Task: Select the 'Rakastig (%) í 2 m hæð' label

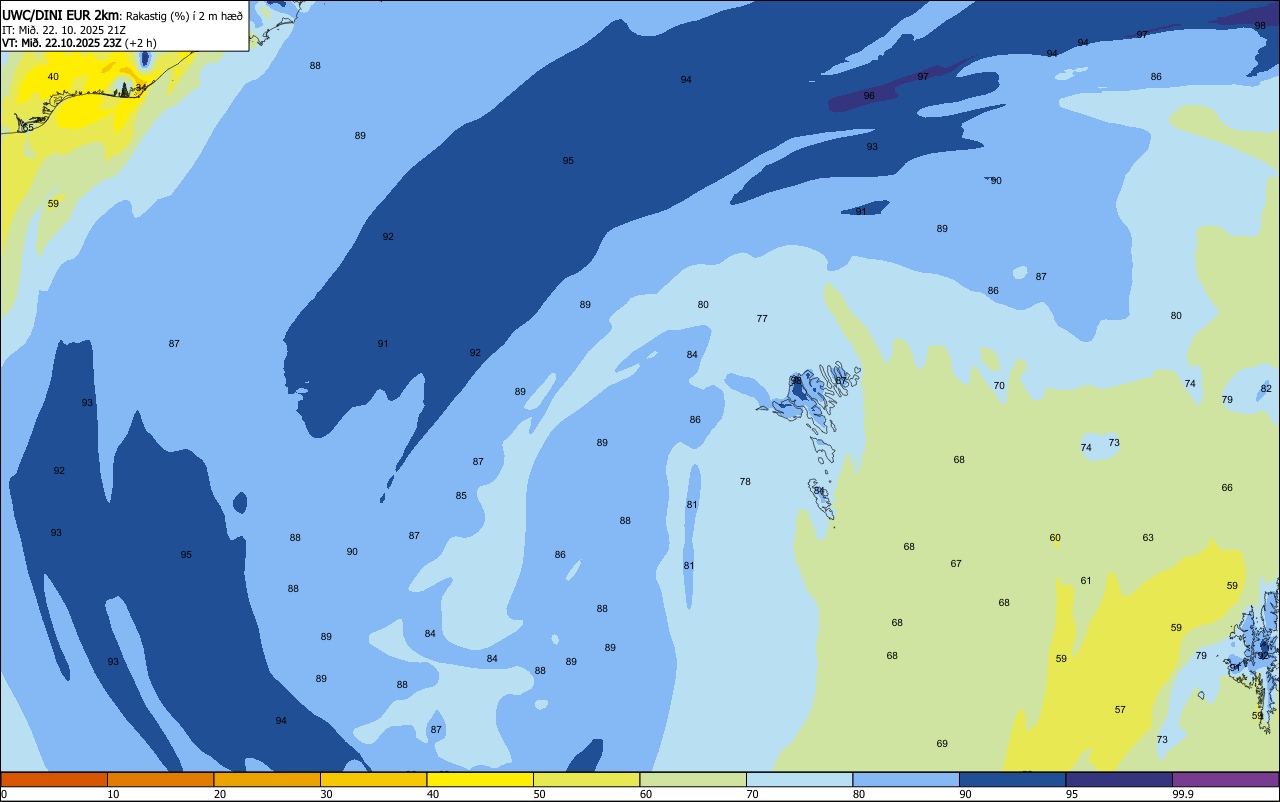Action: pyautogui.click(x=184, y=16)
